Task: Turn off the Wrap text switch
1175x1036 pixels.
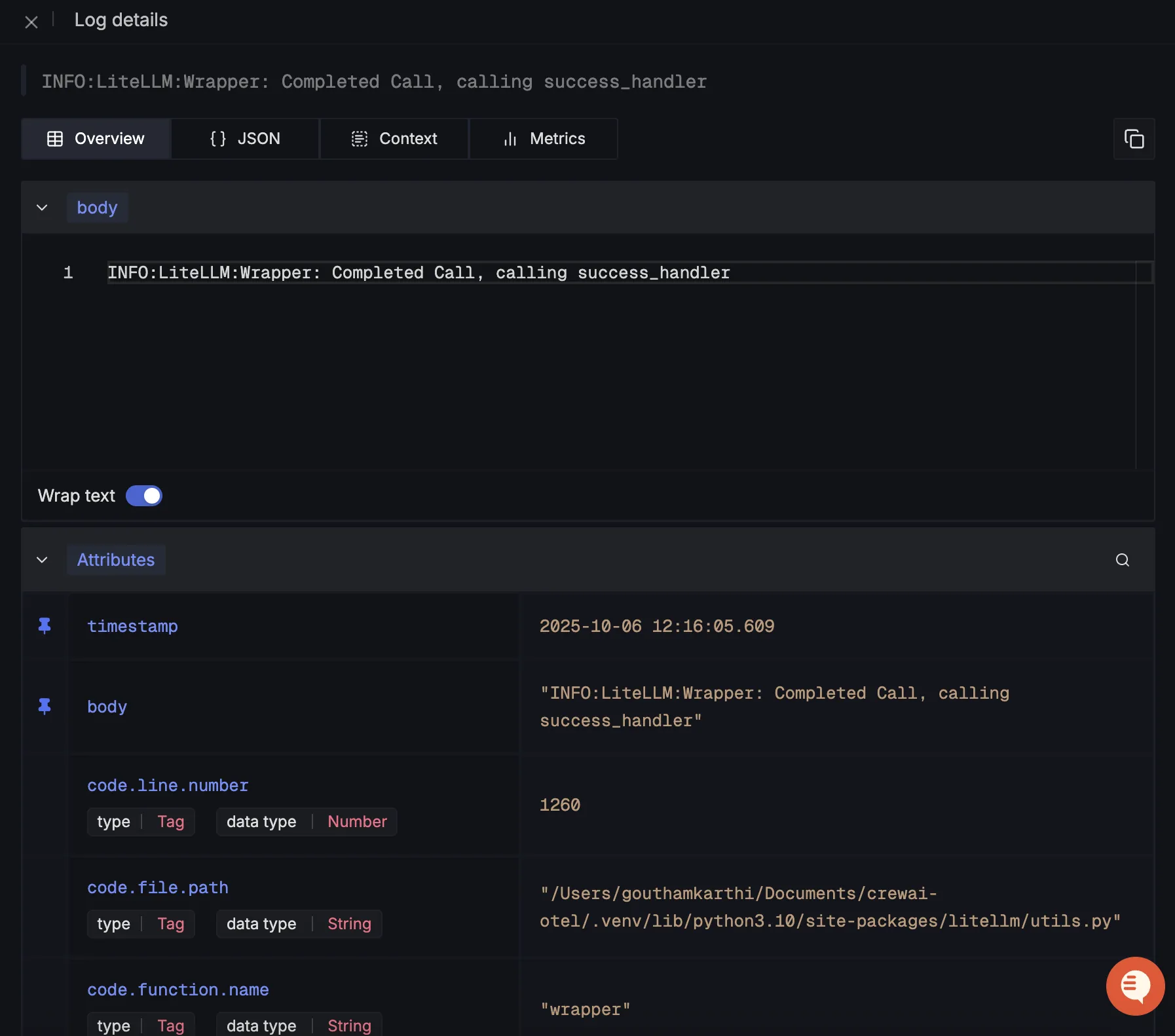Action: click(x=144, y=496)
